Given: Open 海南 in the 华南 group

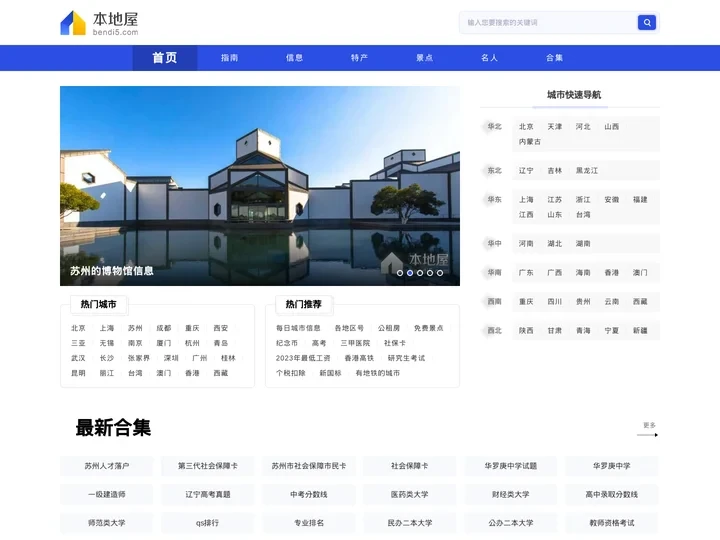Looking at the screenshot, I should (583, 273).
